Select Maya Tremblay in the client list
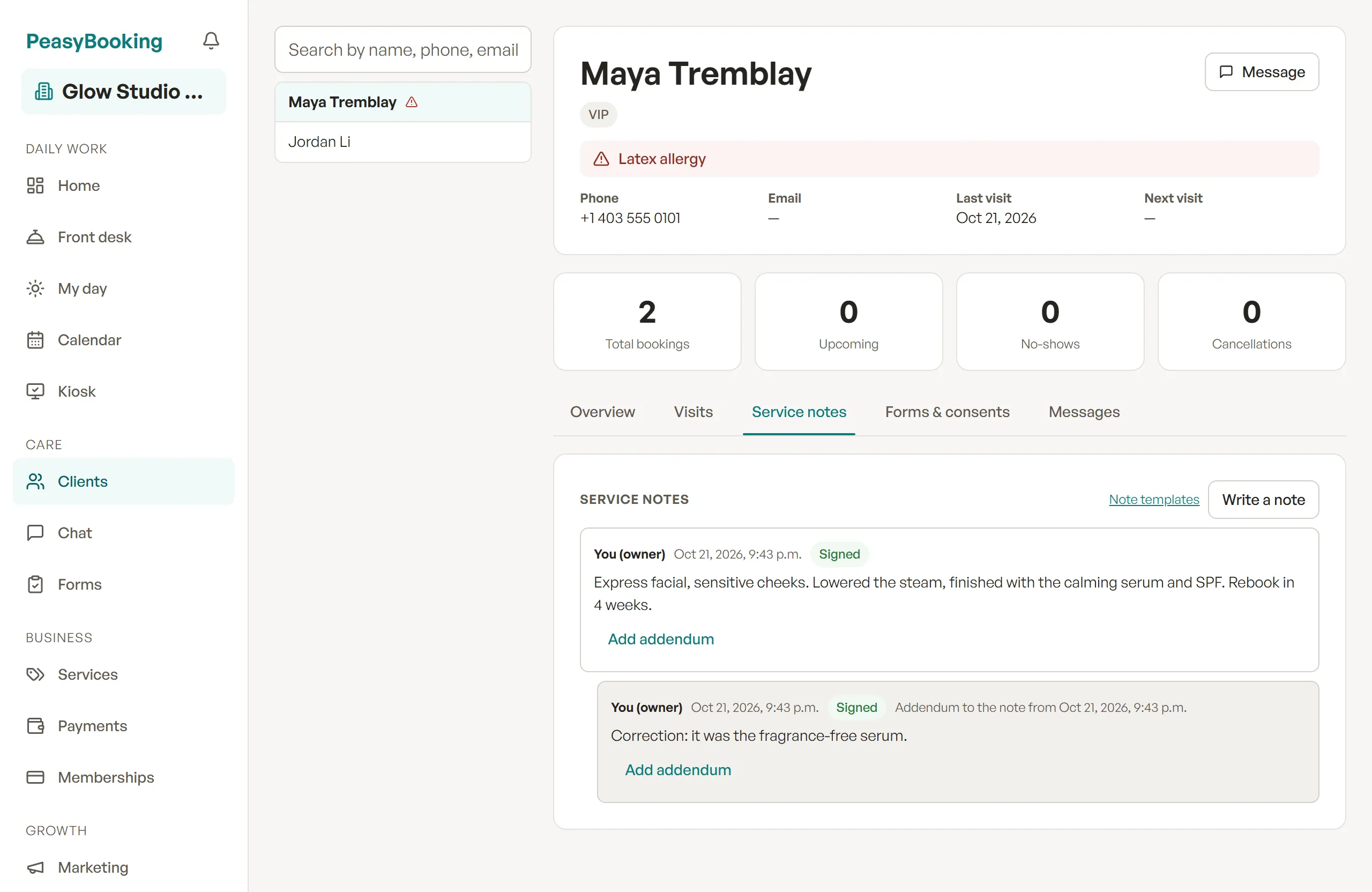This screenshot has width=1372, height=892. coord(403,102)
